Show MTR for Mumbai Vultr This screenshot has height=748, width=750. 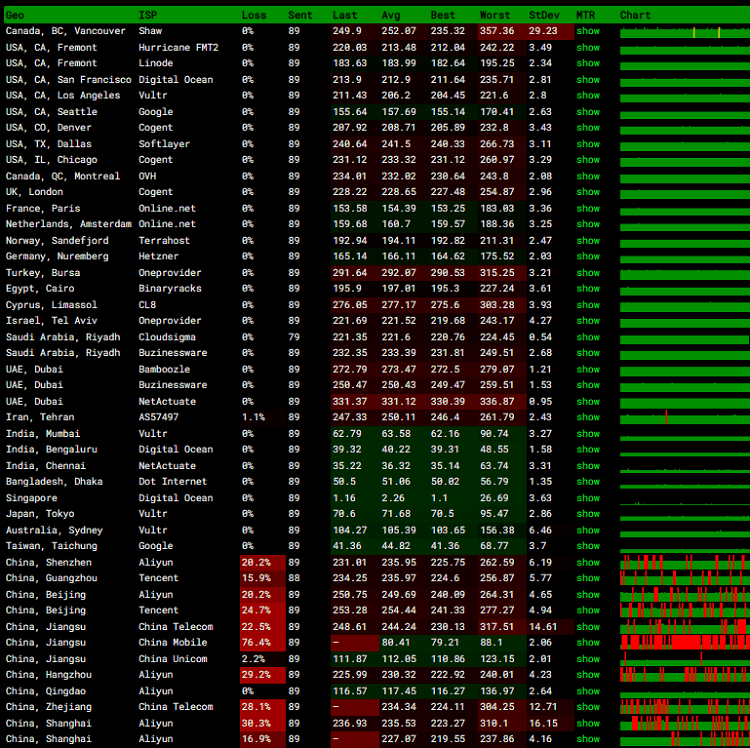point(587,434)
